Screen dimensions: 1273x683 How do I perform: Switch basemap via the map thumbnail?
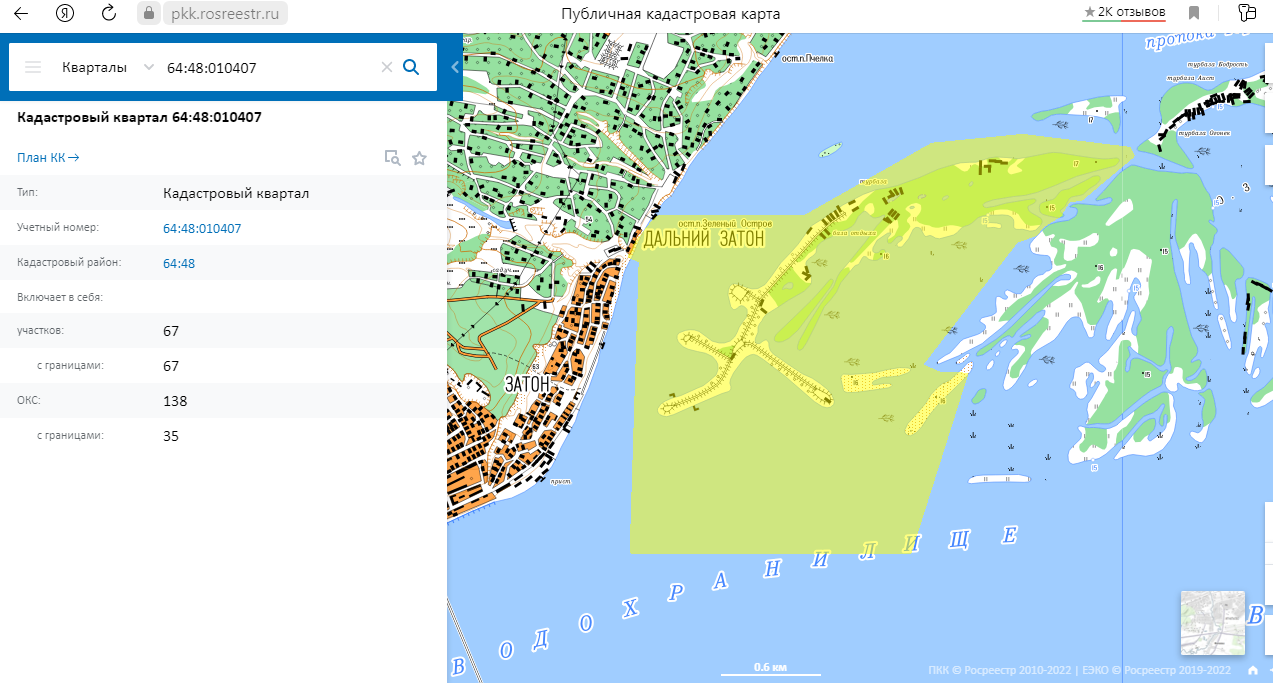[x=1213, y=623]
